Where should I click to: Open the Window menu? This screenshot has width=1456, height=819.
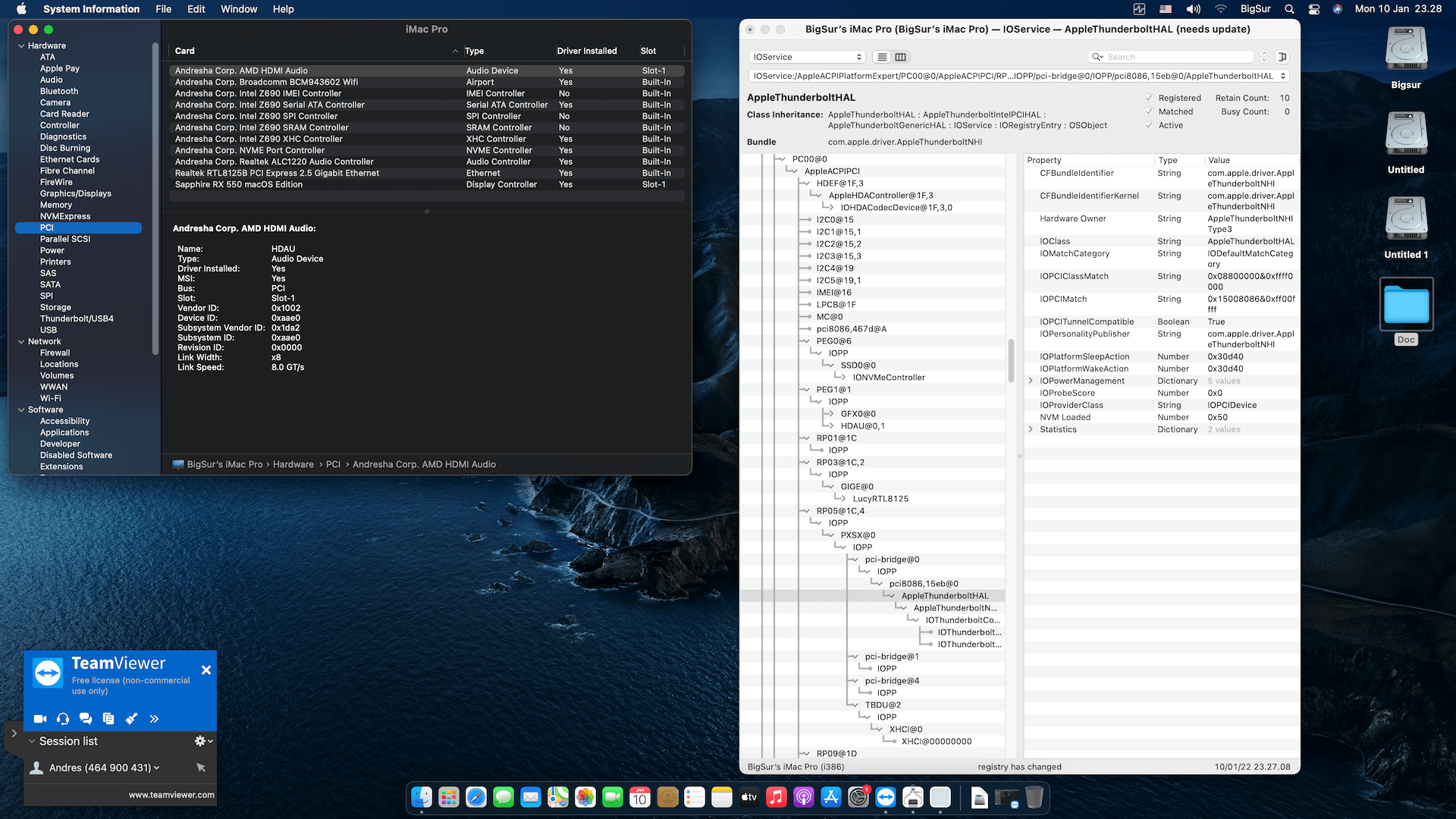click(x=239, y=9)
